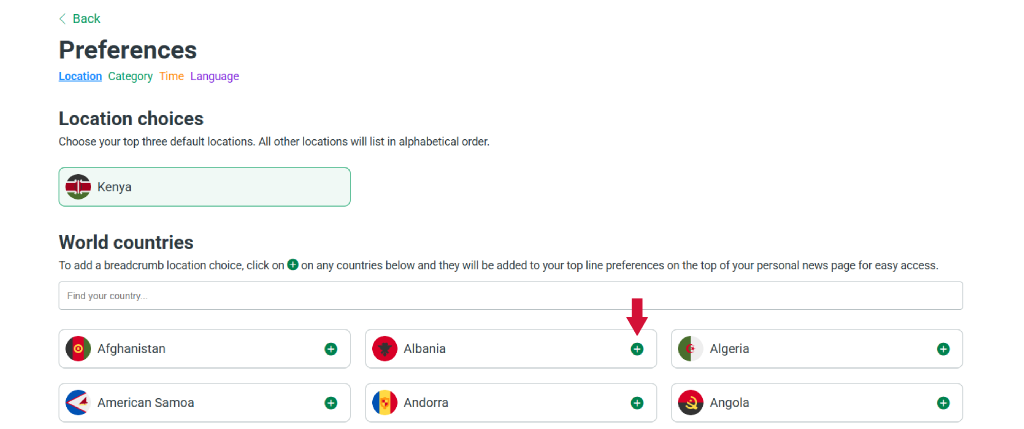The height and width of the screenshot is (429, 1024).
Task: Select the Kenya default location chip
Action: click(204, 187)
